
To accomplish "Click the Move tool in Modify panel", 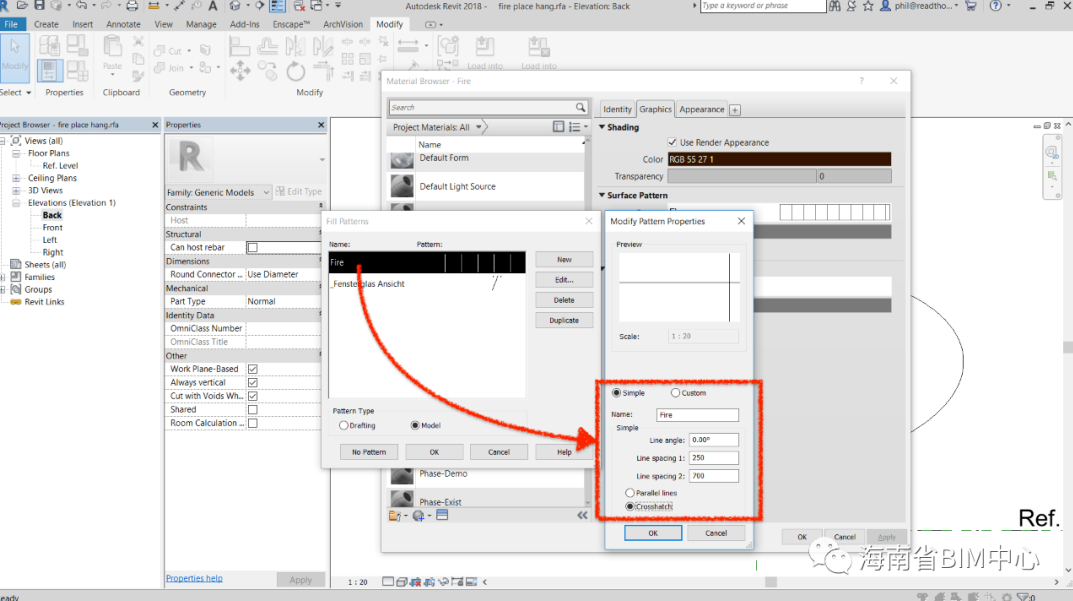I will coord(240,71).
